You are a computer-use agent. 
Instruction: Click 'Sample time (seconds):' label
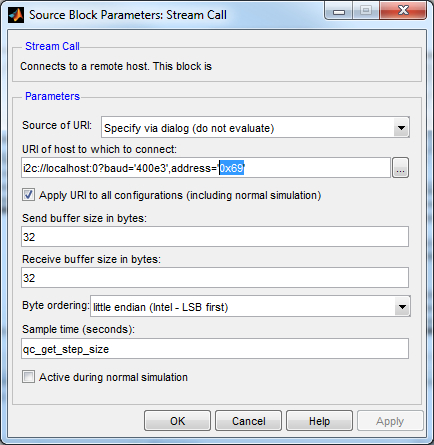tap(78, 329)
